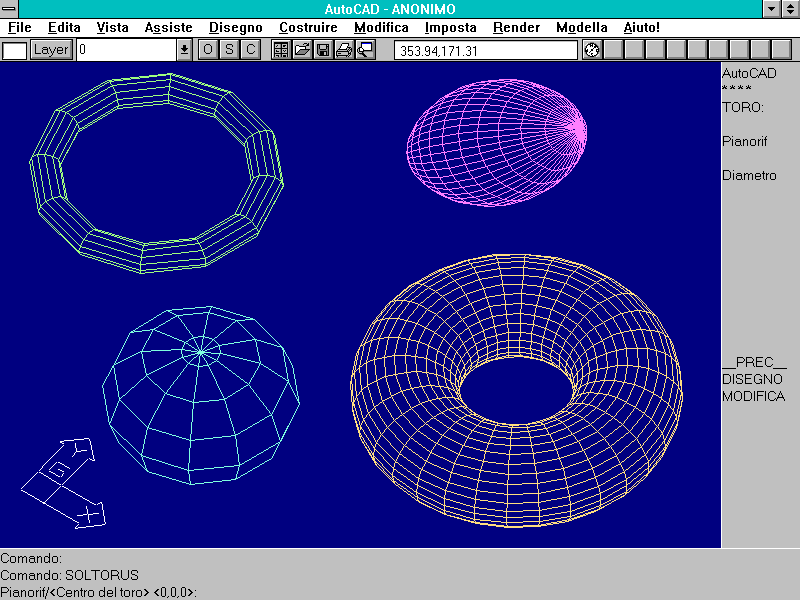Click the UCS axis icon in the drawing
The height and width of the screenshot is (600, 800).
point(64,483)
